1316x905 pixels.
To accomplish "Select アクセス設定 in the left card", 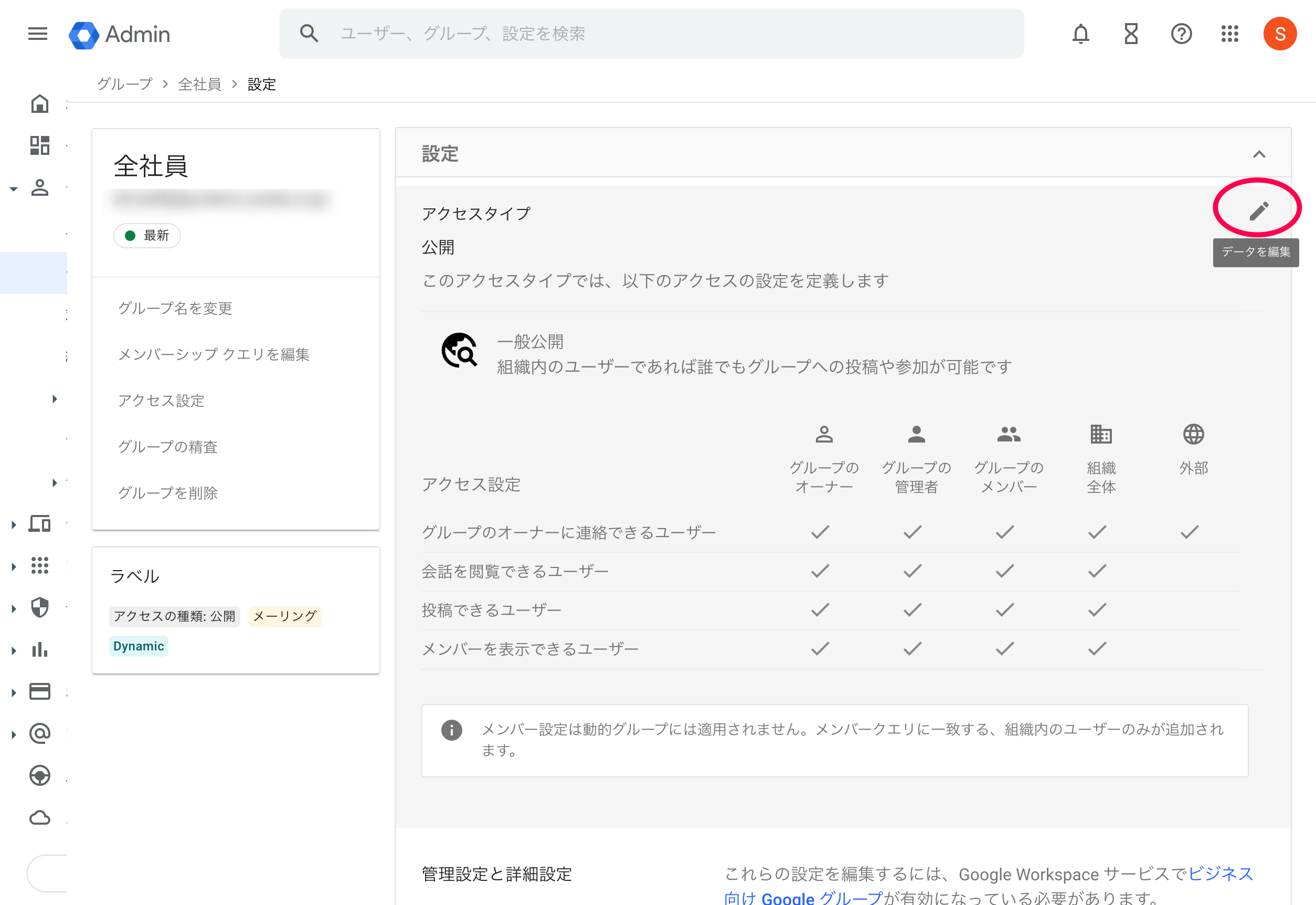I will (161, 401).
